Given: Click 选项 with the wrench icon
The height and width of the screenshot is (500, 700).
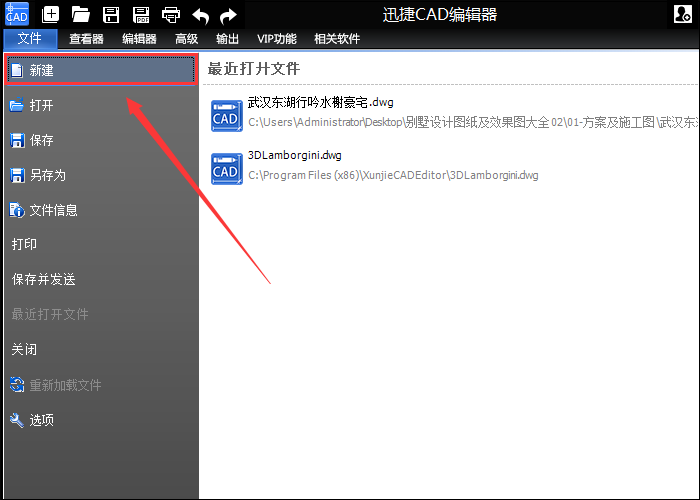Looking at the screenshot, I should tap(41, 420).
